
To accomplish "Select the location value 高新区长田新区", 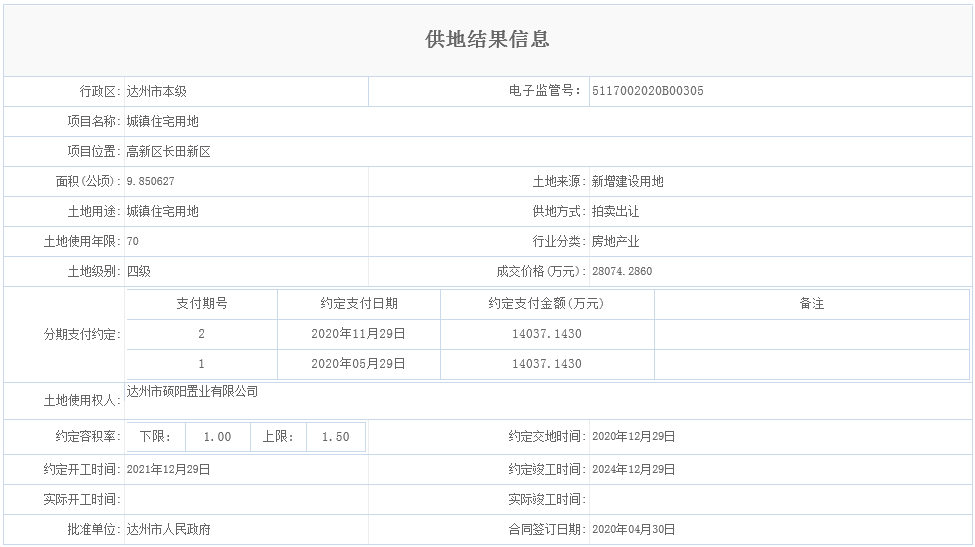I will [169, 151].
